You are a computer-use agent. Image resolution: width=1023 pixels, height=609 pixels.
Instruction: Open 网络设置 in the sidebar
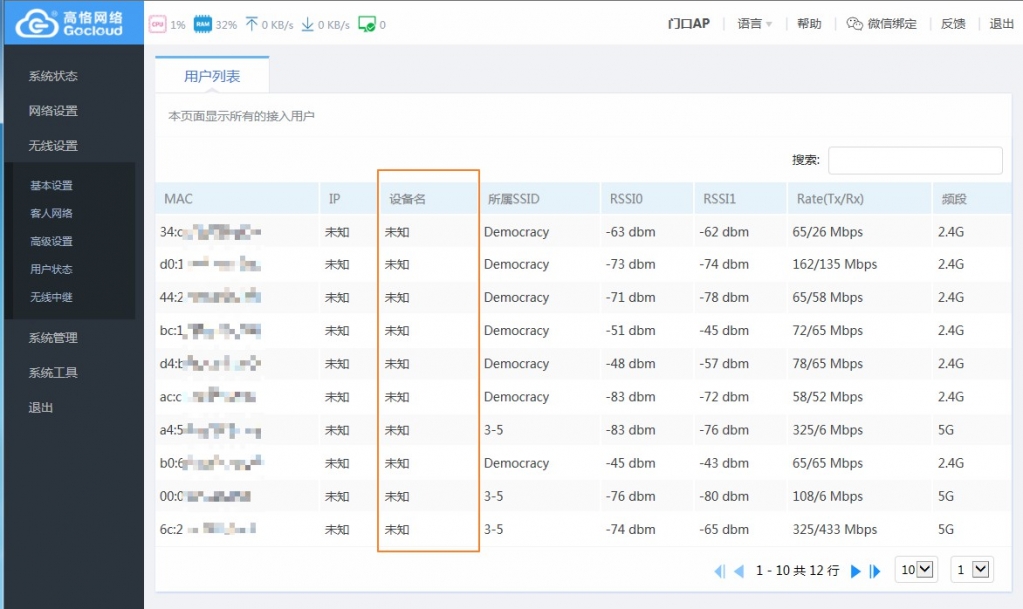tap(53, 111)
